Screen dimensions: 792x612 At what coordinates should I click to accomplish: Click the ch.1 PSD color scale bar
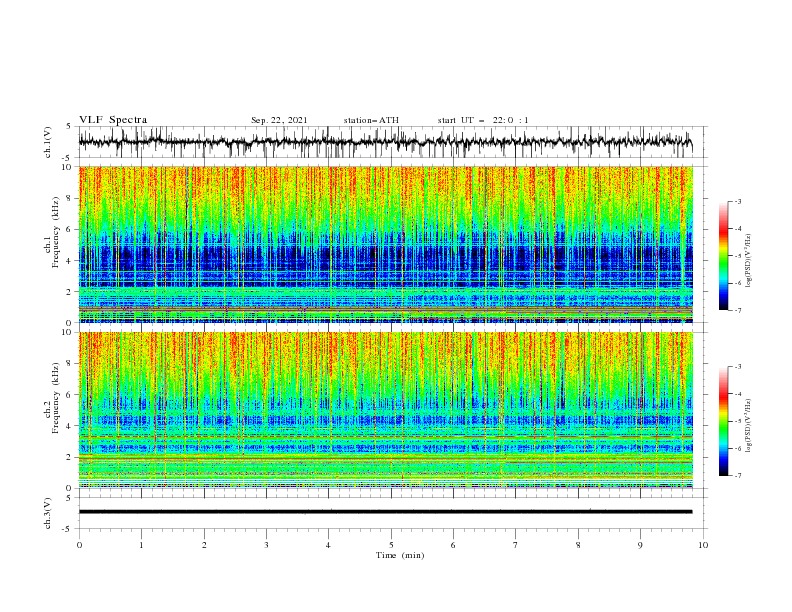click(x=723, y=256)
